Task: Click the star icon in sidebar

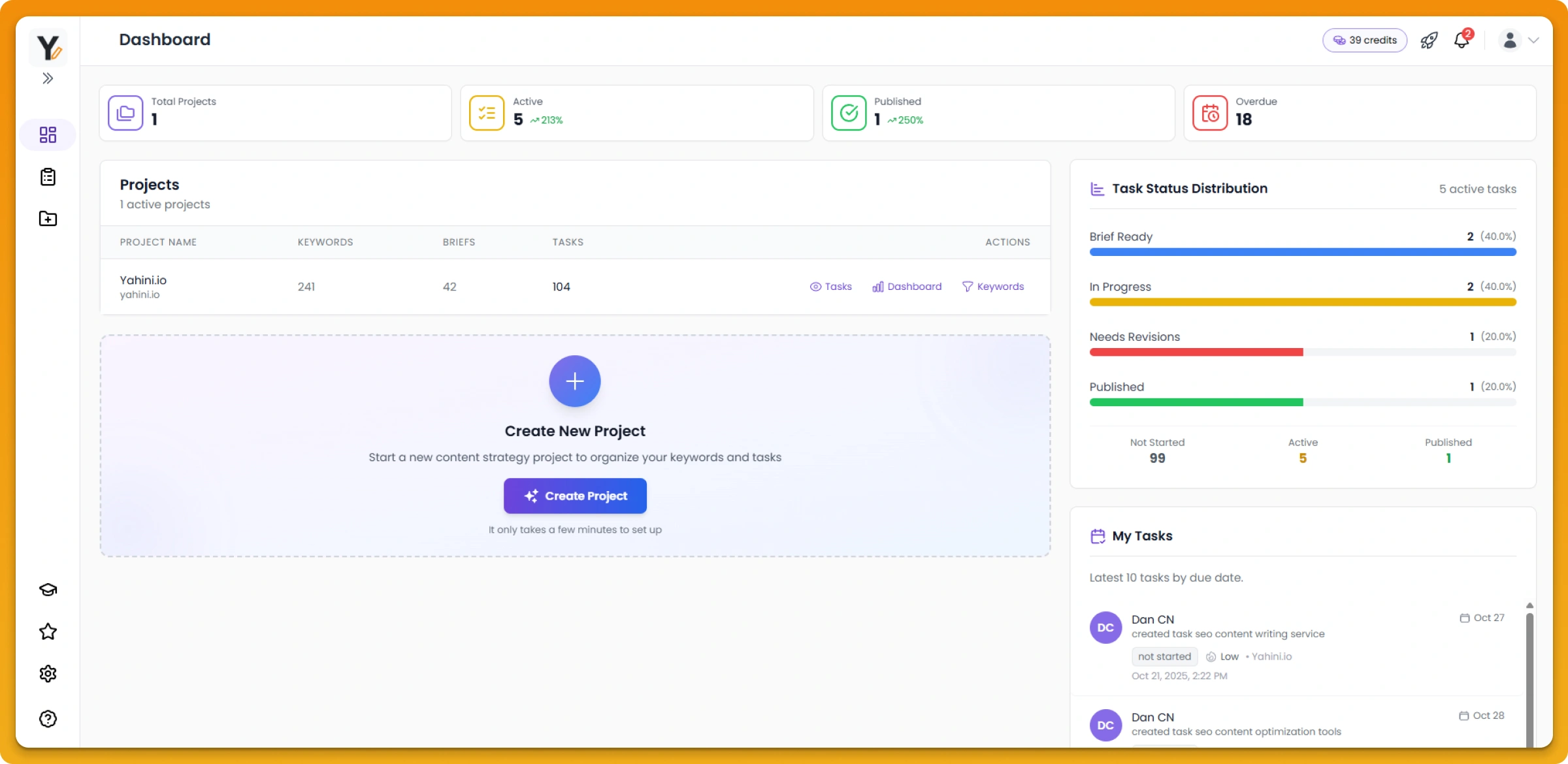Action: pos(48,631)
